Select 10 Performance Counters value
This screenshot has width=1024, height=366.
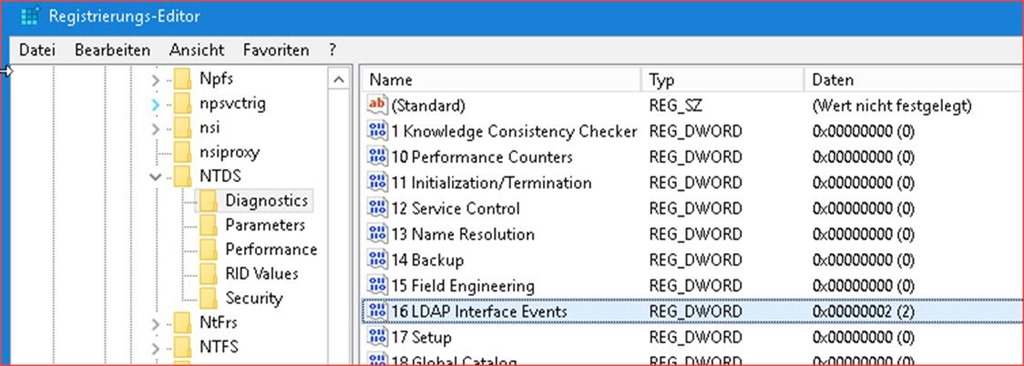[481, 158]
